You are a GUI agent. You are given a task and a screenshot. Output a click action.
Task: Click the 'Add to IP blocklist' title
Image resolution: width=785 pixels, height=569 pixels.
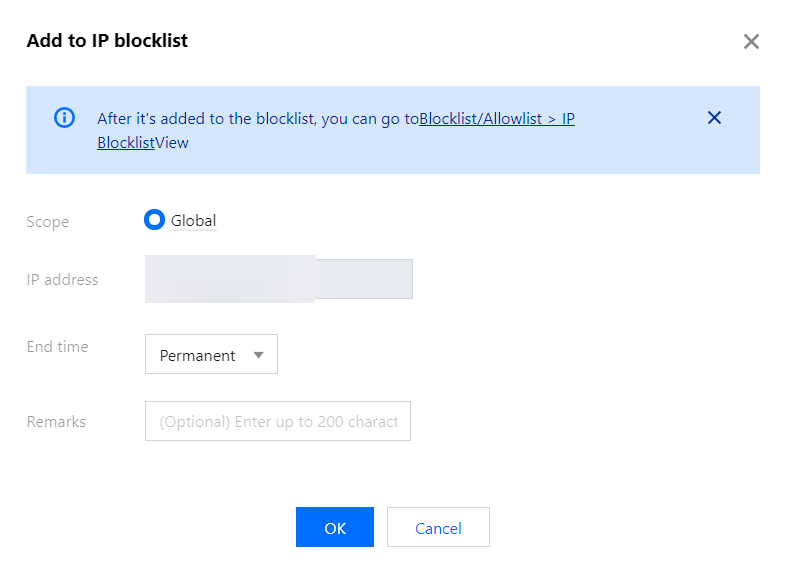click(107, 41)
